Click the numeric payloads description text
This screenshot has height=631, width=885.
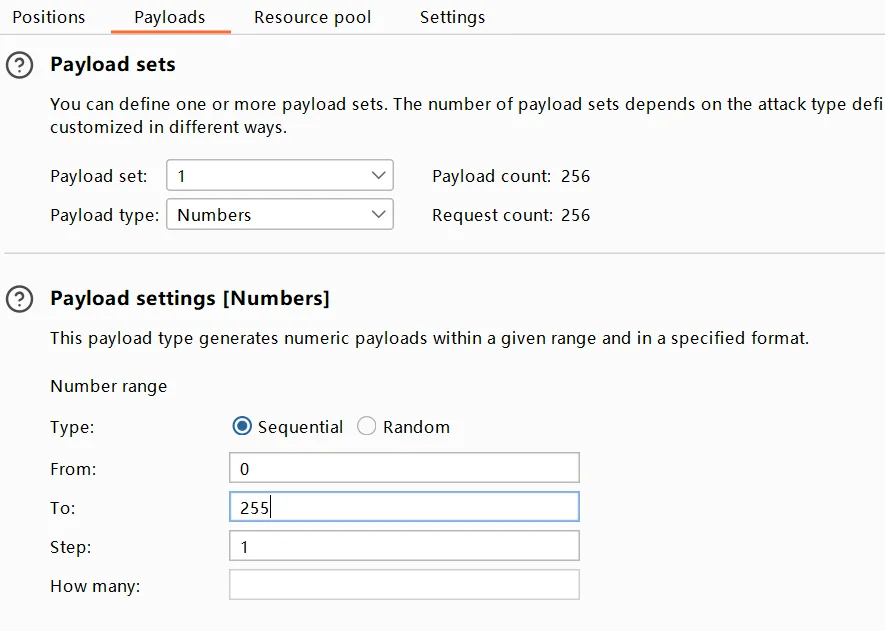tap(429, 338)
